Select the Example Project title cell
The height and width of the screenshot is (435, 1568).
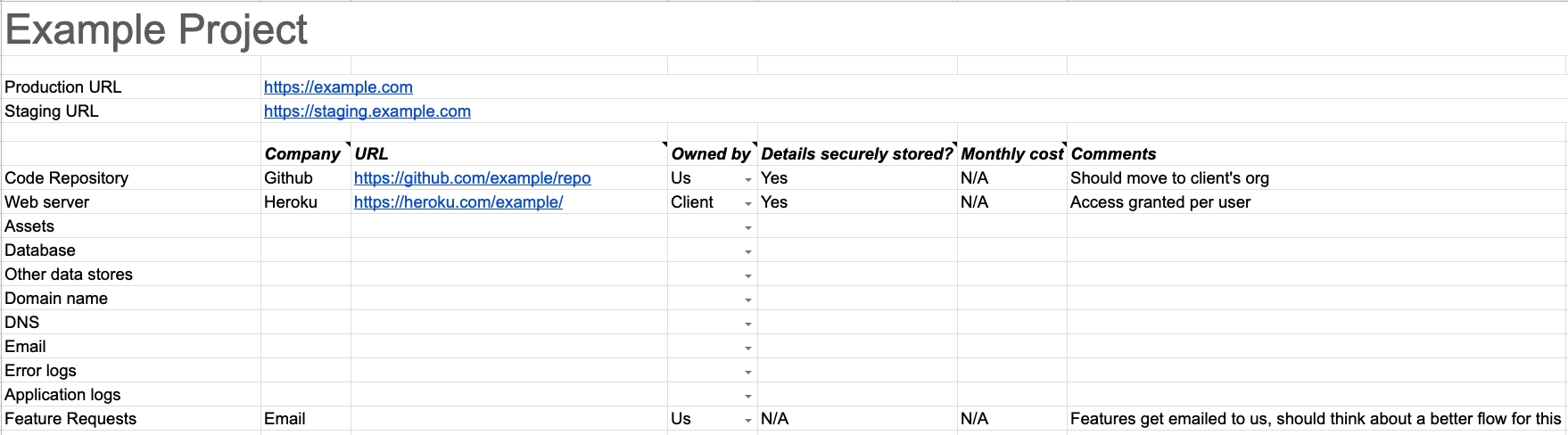(156, 29)
